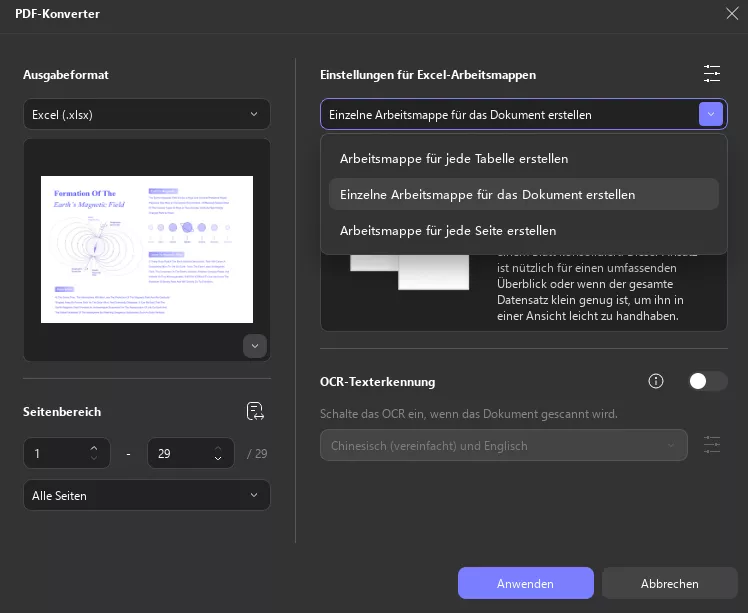Click the Einstellungen für Excel-Arbeitsmappen heading
The image size is (748, 613).
pyautogui.click(x=428, y=75)
